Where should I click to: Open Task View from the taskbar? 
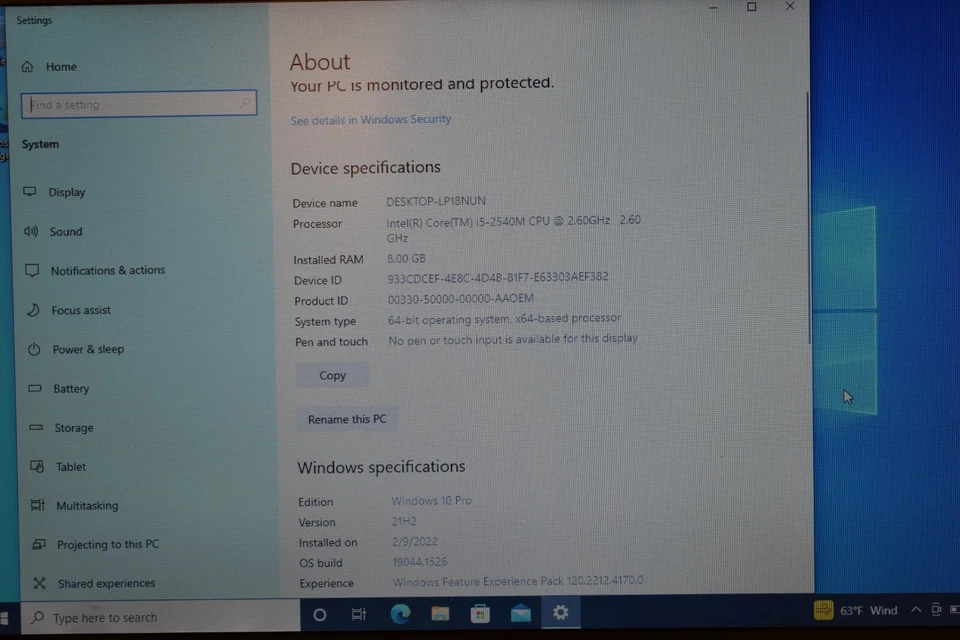(x=359, y=614)
